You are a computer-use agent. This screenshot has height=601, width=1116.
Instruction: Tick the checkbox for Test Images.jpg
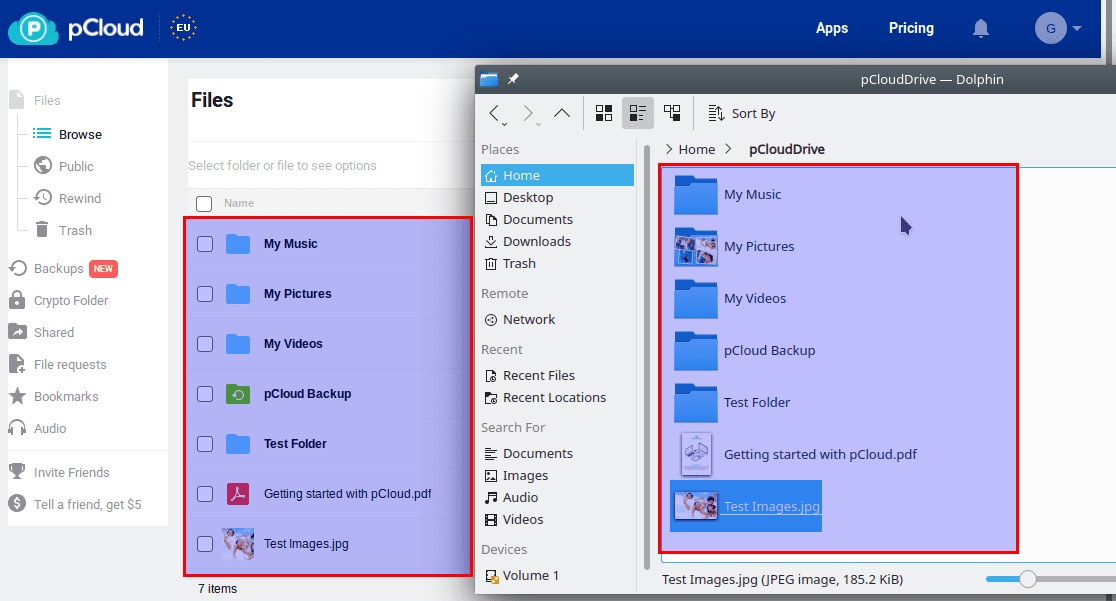coord(205,543)
